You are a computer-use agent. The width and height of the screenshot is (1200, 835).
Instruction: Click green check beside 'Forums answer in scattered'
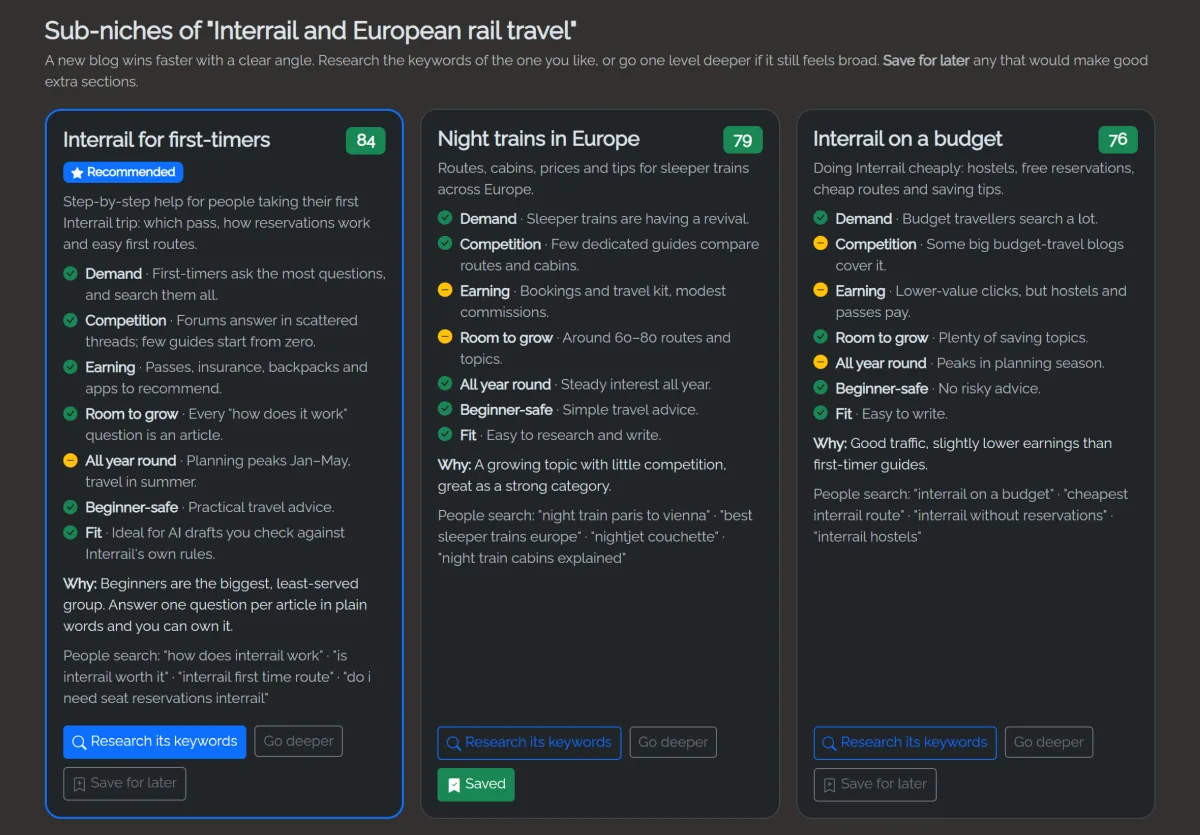coord(71,320)
